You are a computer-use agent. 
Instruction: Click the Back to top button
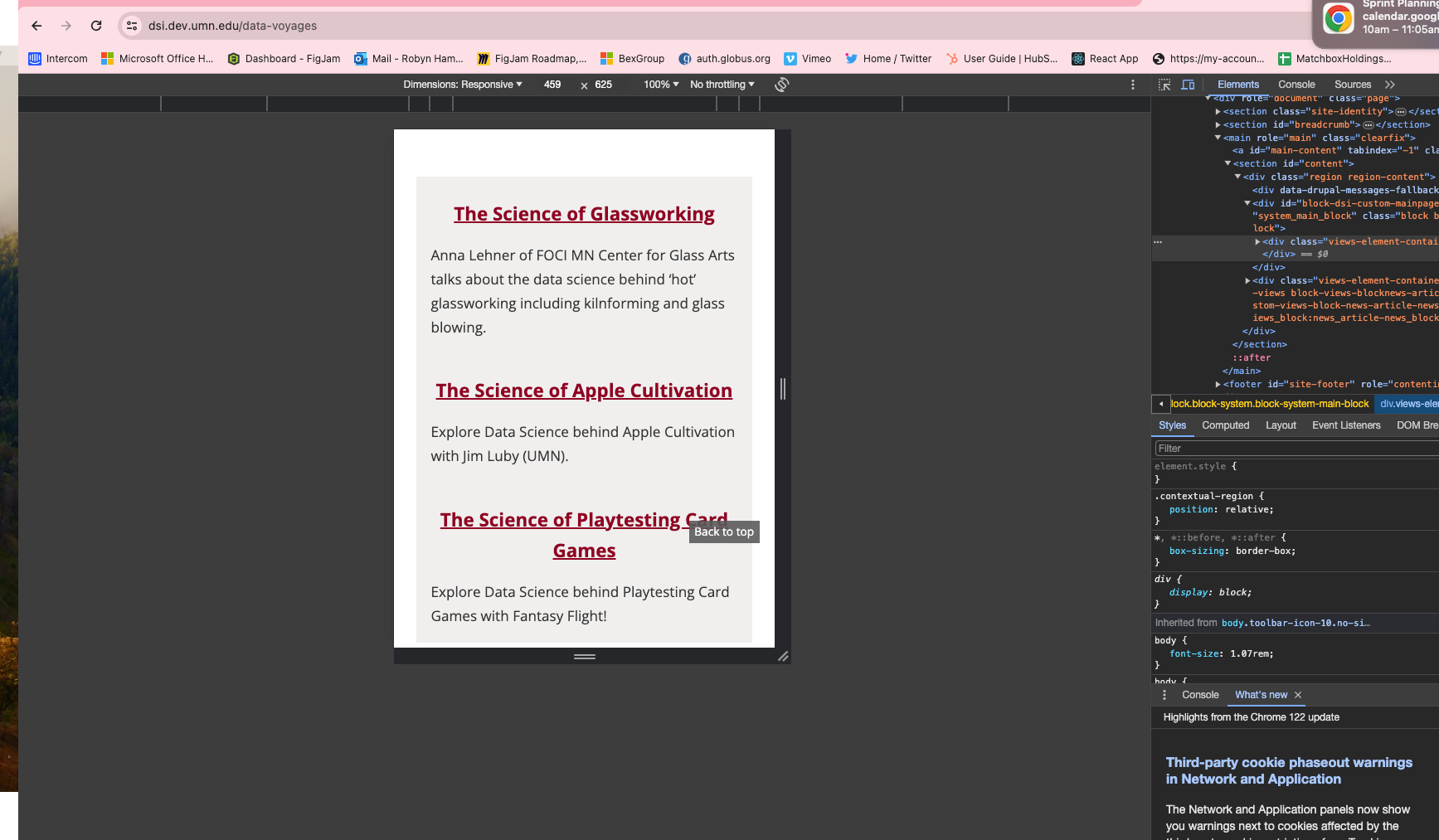pyautogui.click(x=723, y=532)
